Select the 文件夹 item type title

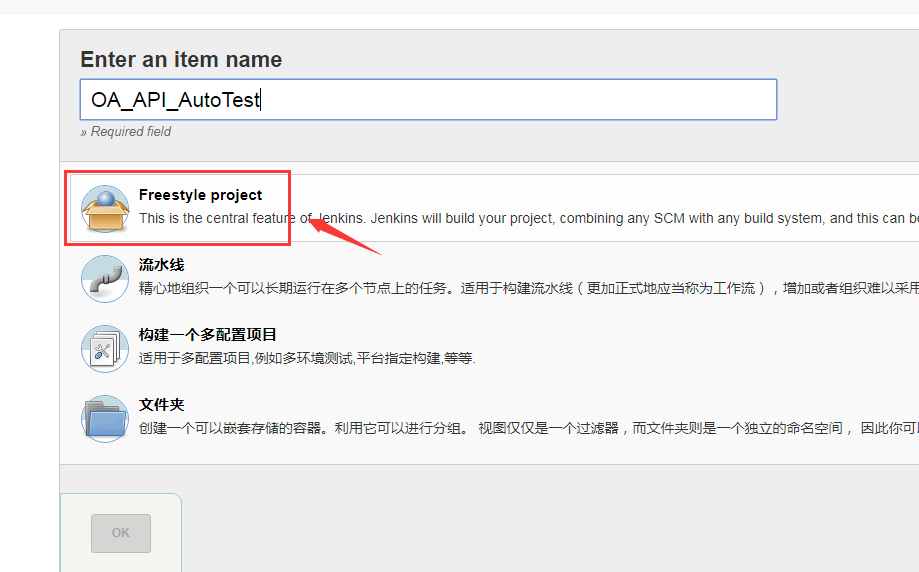pos(162,404)
